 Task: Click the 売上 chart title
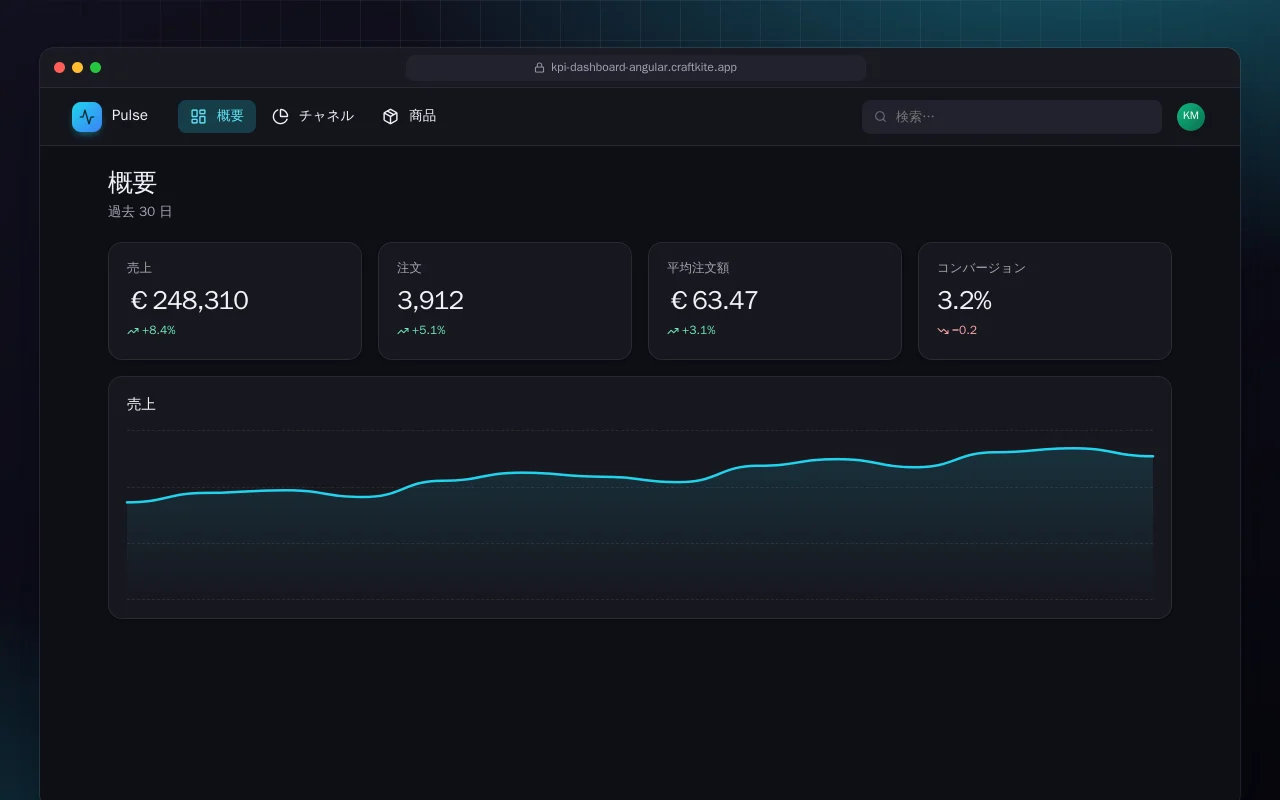141,405
